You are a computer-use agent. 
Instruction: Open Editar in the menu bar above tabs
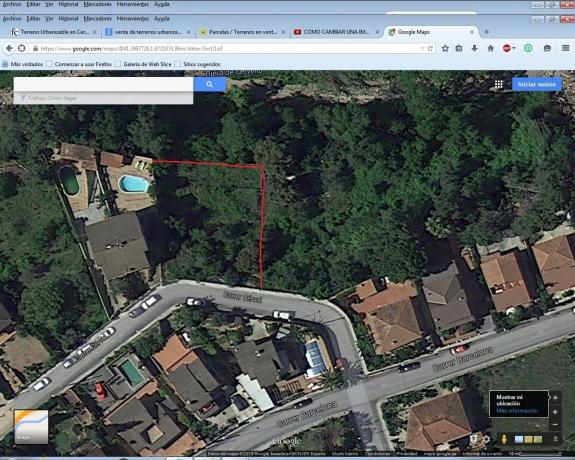point(33,18)
